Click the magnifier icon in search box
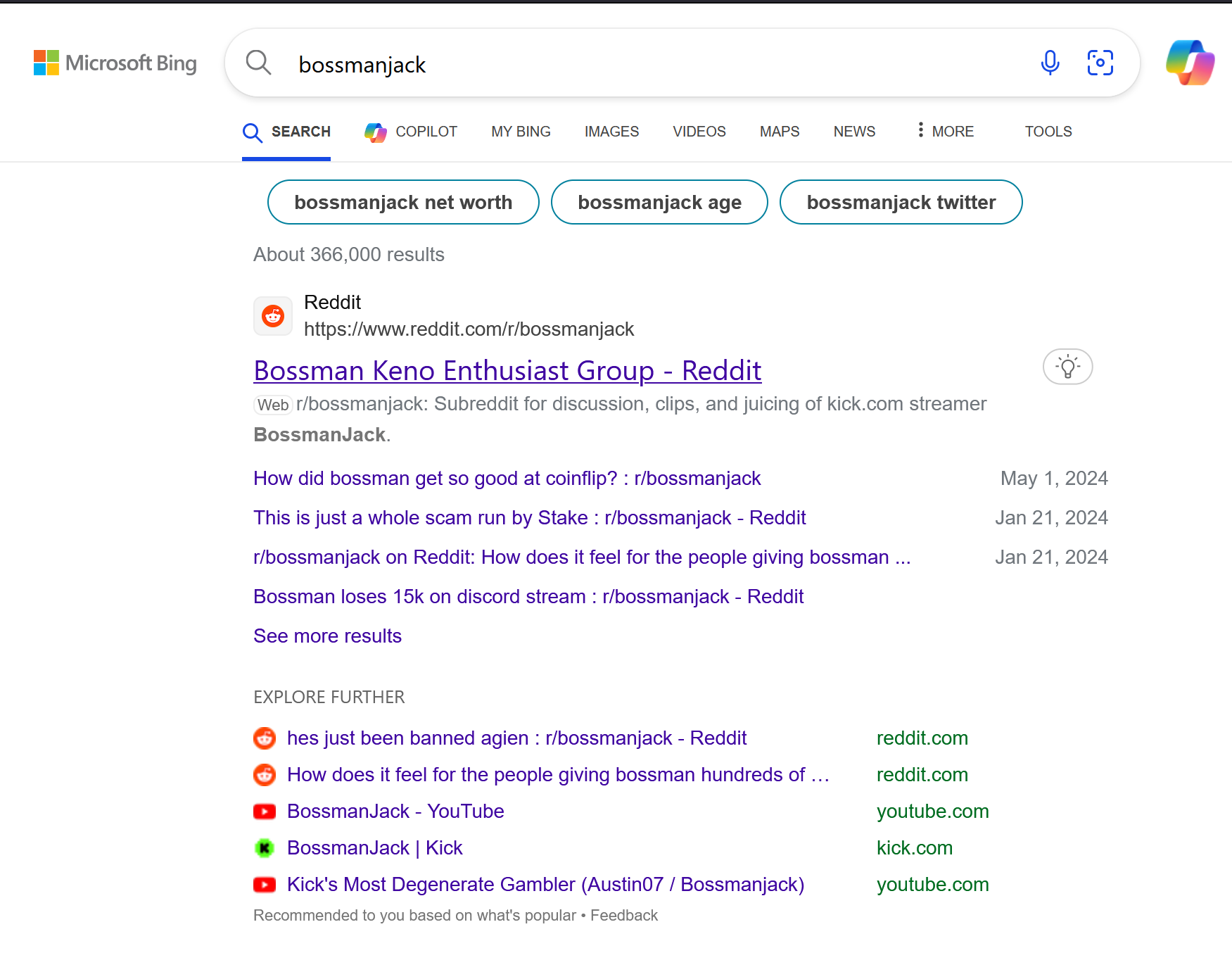The height and width of the screenshot is (953, 1232). pyautogui.click(x=259, y=63)
